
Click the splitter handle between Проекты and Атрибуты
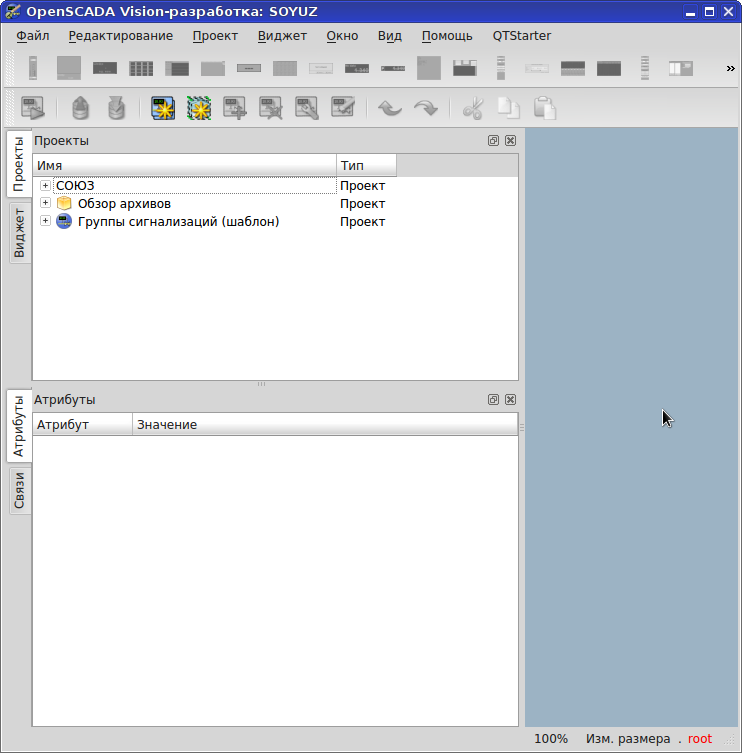(261, 384)
